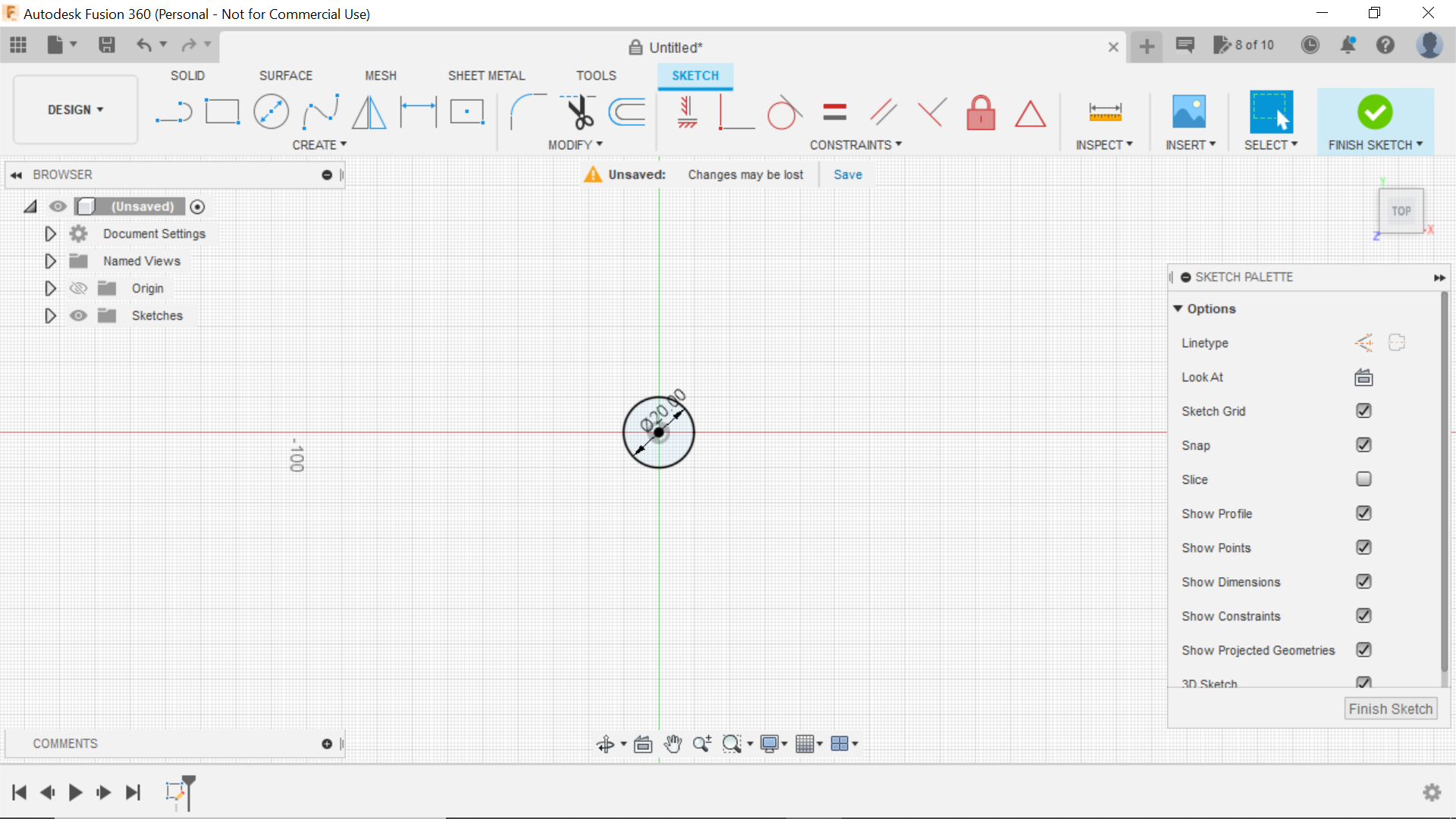The image size is (1456, 819).
Task: Uncheck Show Dimensions
Action: click(1363, 581)
